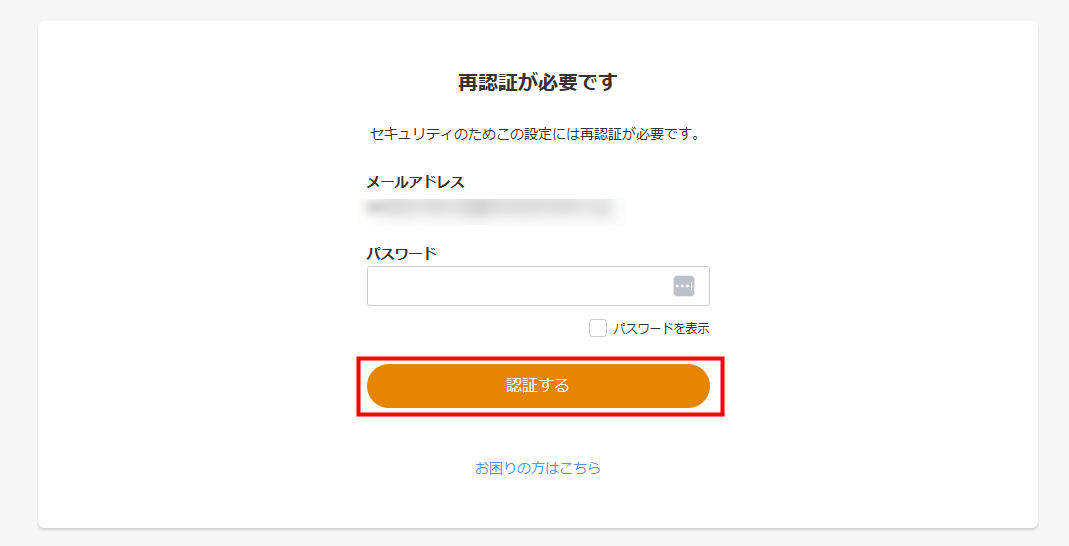Image resolution: width=1069 pixels, height=546 pixels.
Task: Enable showing the password characters
Action: click(x=598, y=328)
